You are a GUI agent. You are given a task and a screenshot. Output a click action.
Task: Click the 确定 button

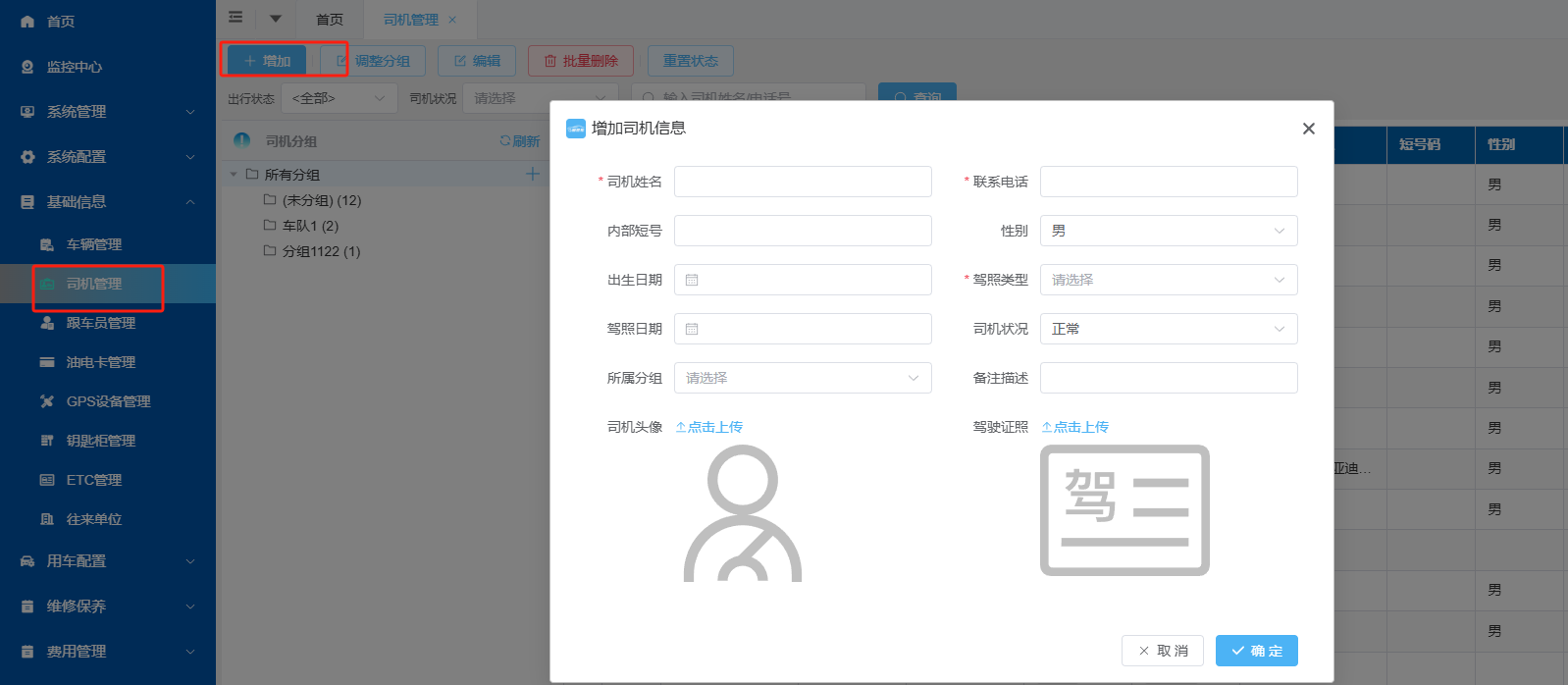tap(1256, 651)
